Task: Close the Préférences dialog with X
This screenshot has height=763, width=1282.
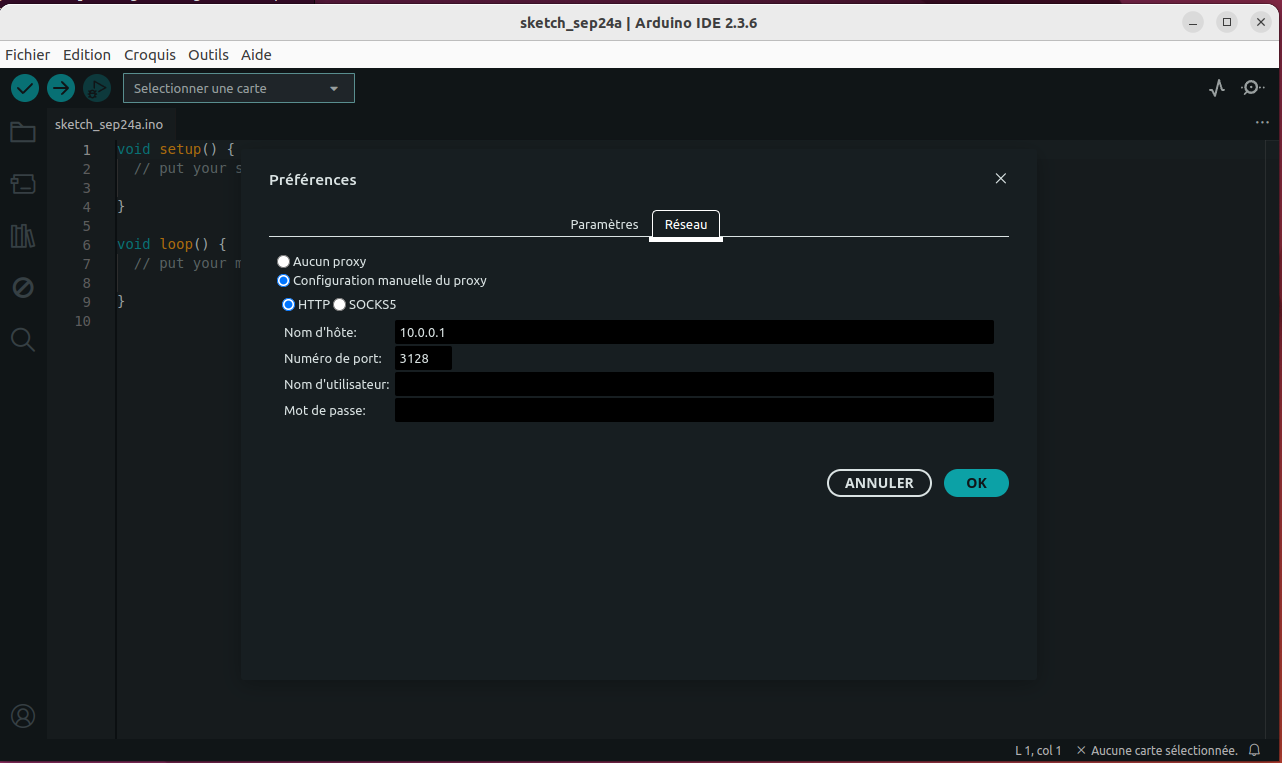Action: click(1000, 179)
